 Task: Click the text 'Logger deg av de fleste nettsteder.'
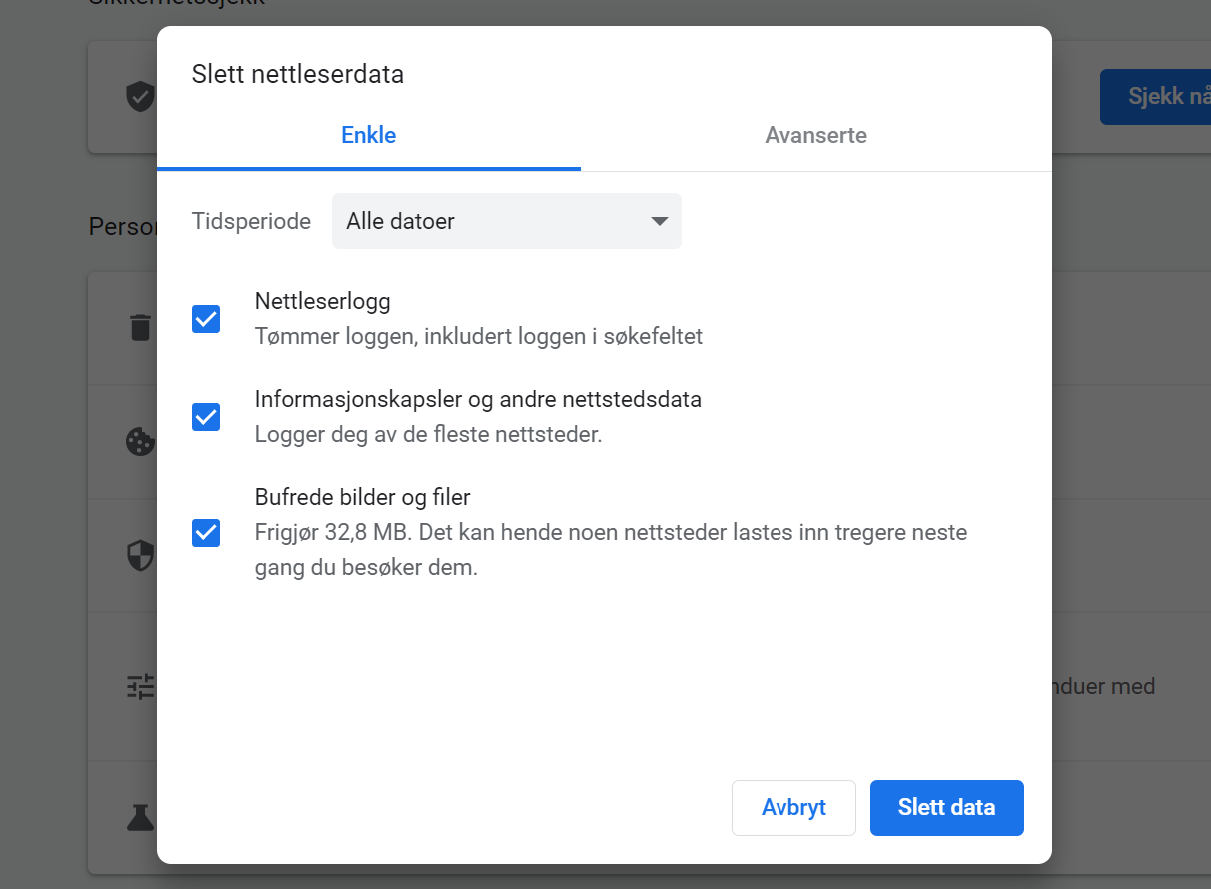[x=429, y=435]
